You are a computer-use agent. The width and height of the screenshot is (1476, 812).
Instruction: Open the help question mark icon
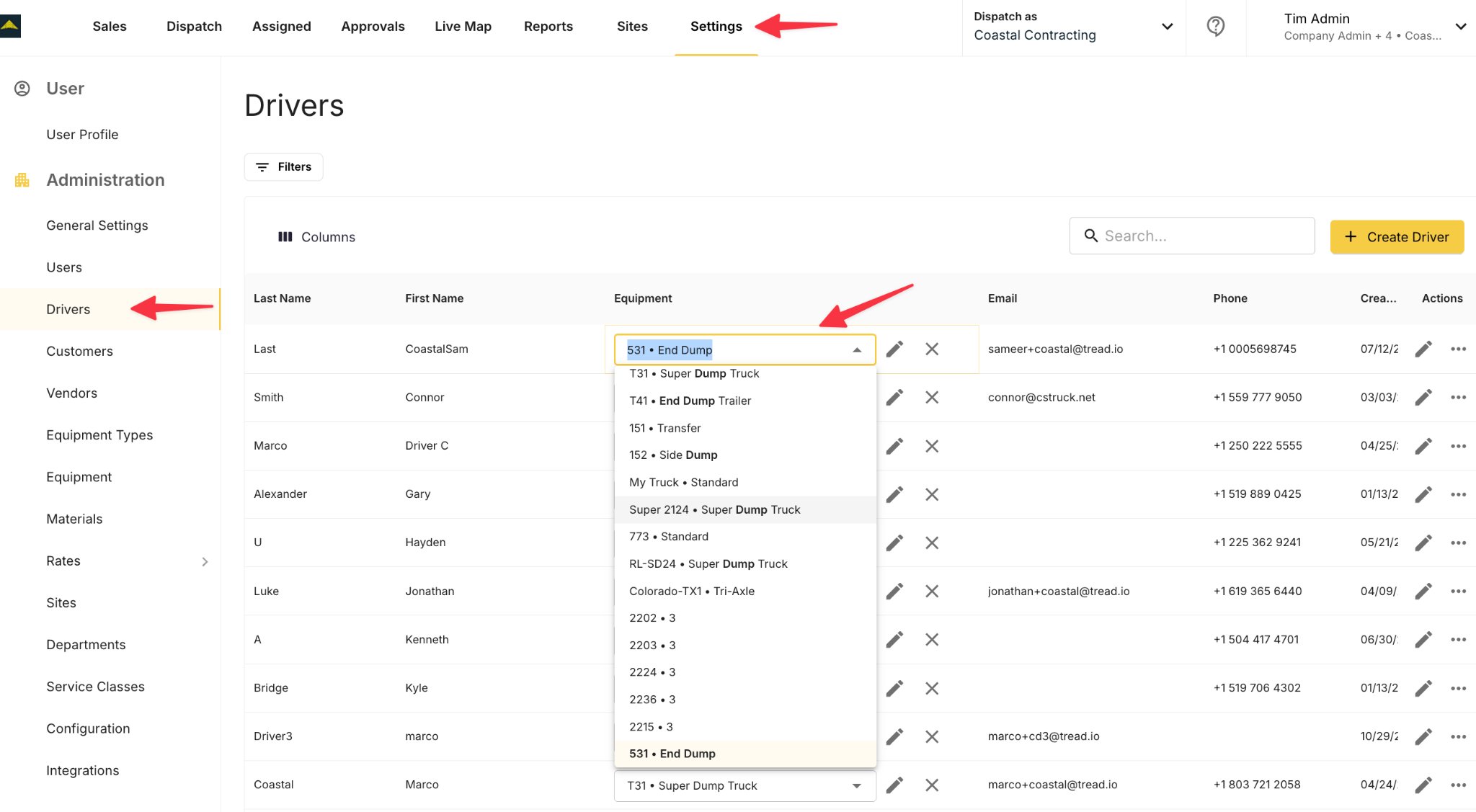pyautogui.click(x=1215, y=27)
